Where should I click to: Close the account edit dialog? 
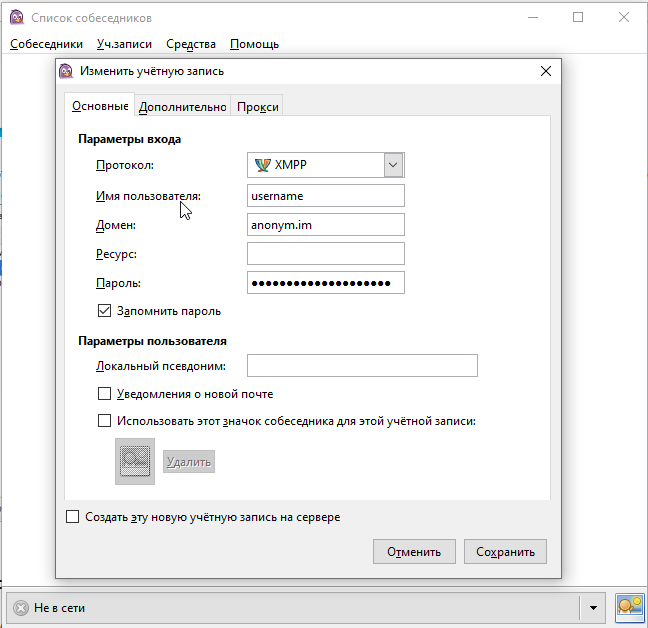[x=545, y=71]
